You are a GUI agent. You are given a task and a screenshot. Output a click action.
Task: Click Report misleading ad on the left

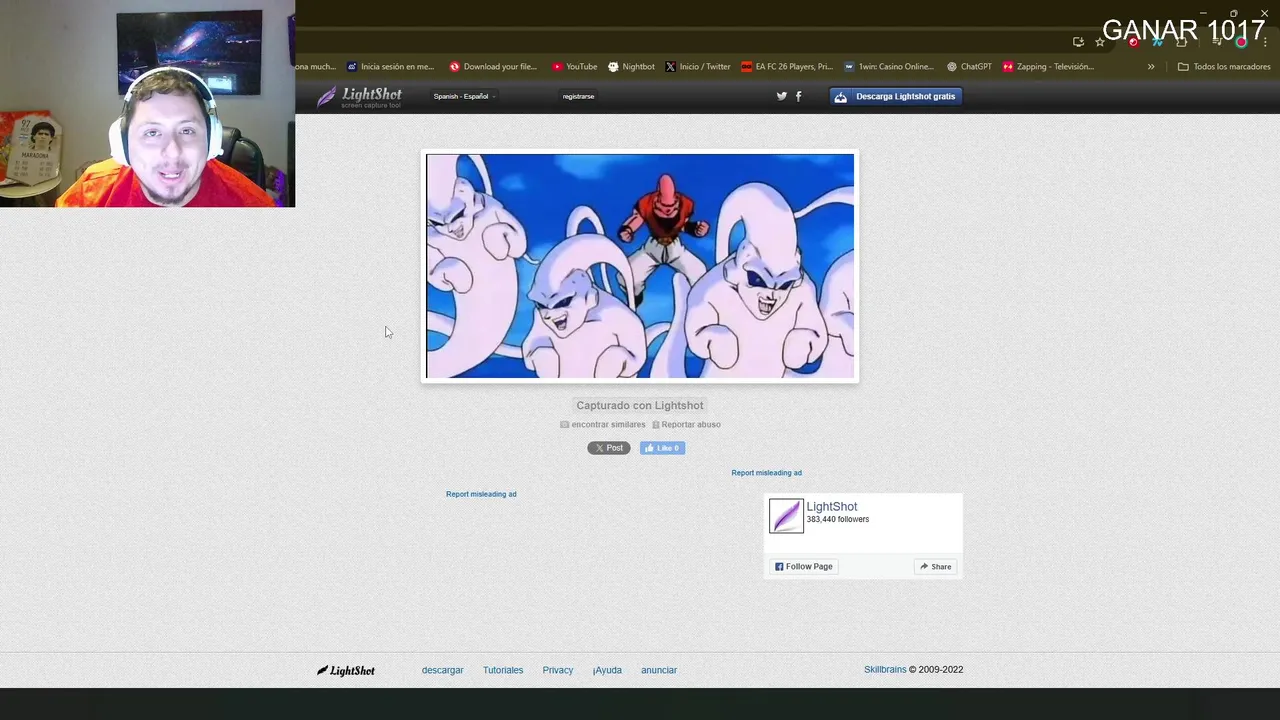point(481,494)
